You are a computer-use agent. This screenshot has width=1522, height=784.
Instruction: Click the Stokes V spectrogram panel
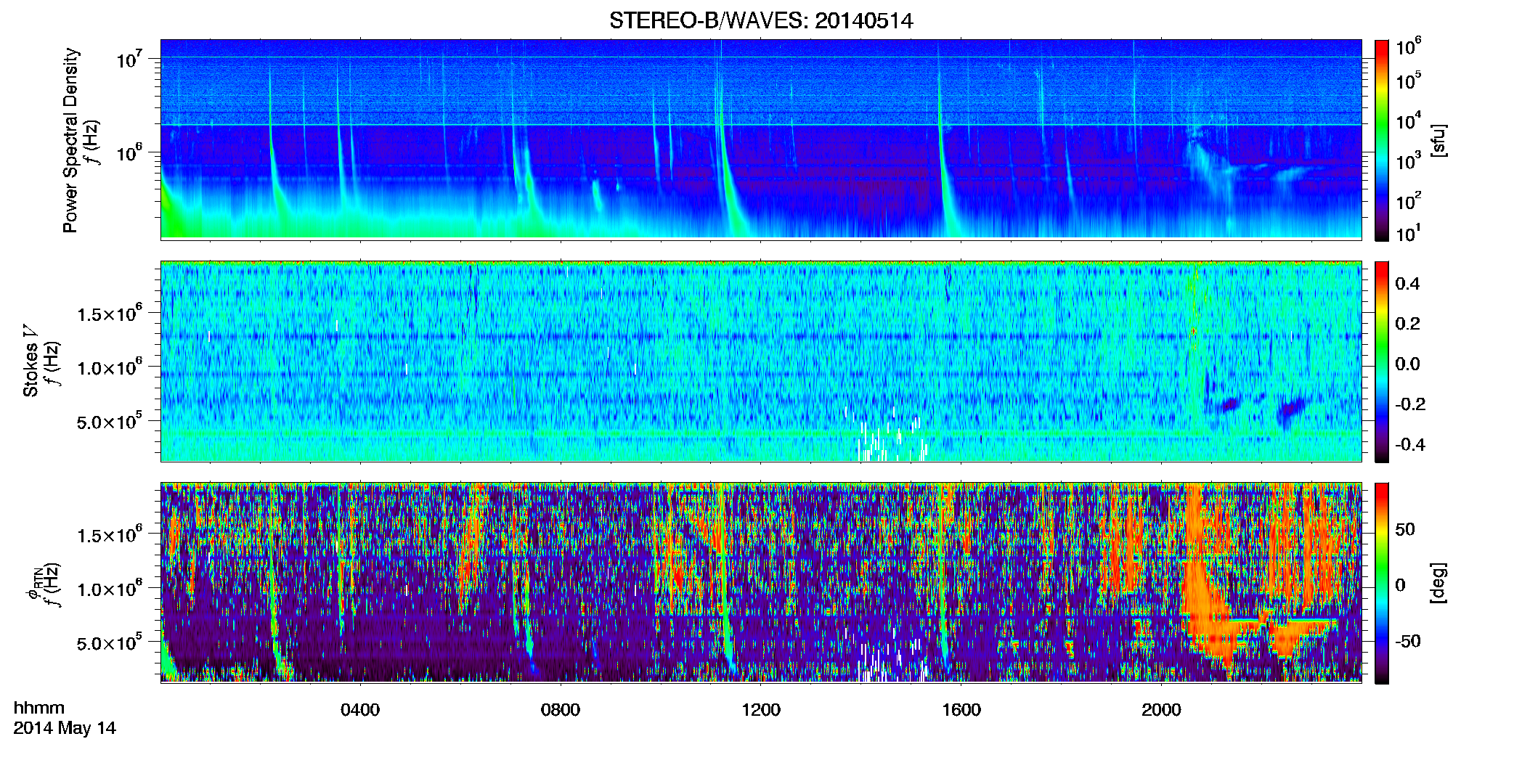pos(761,362)
